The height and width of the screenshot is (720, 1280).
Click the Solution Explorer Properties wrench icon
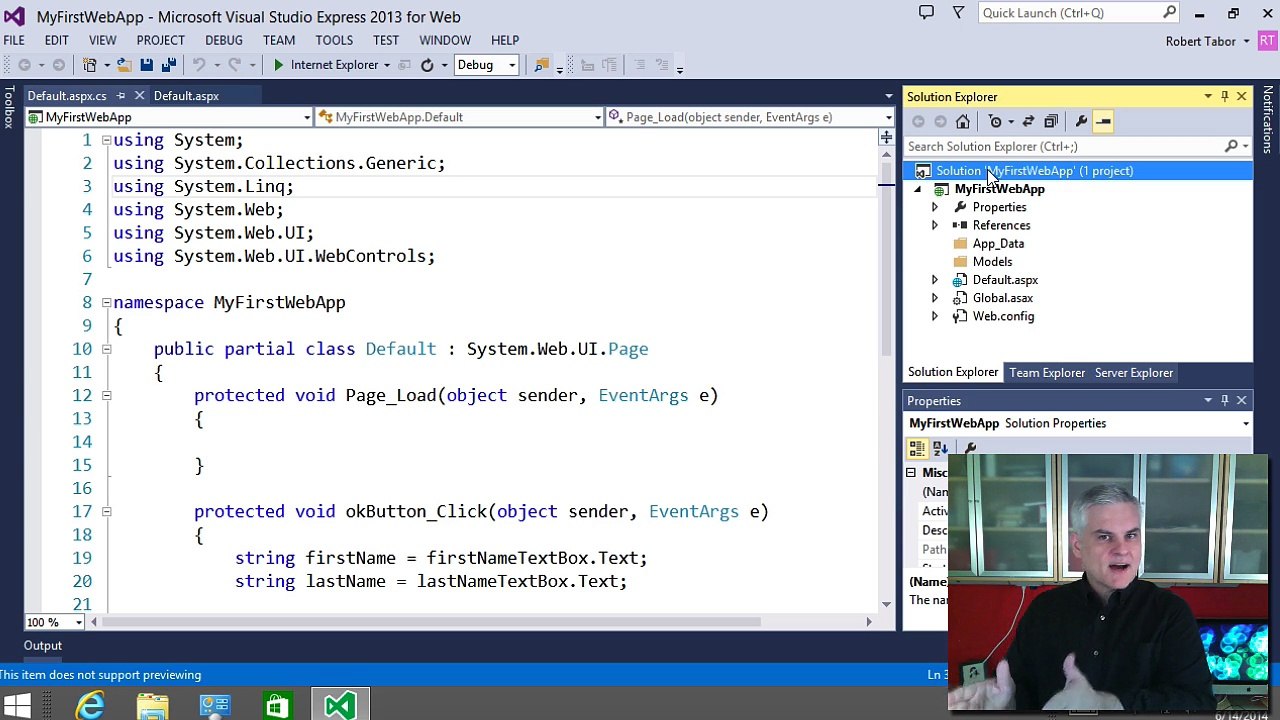[1081, 121]
